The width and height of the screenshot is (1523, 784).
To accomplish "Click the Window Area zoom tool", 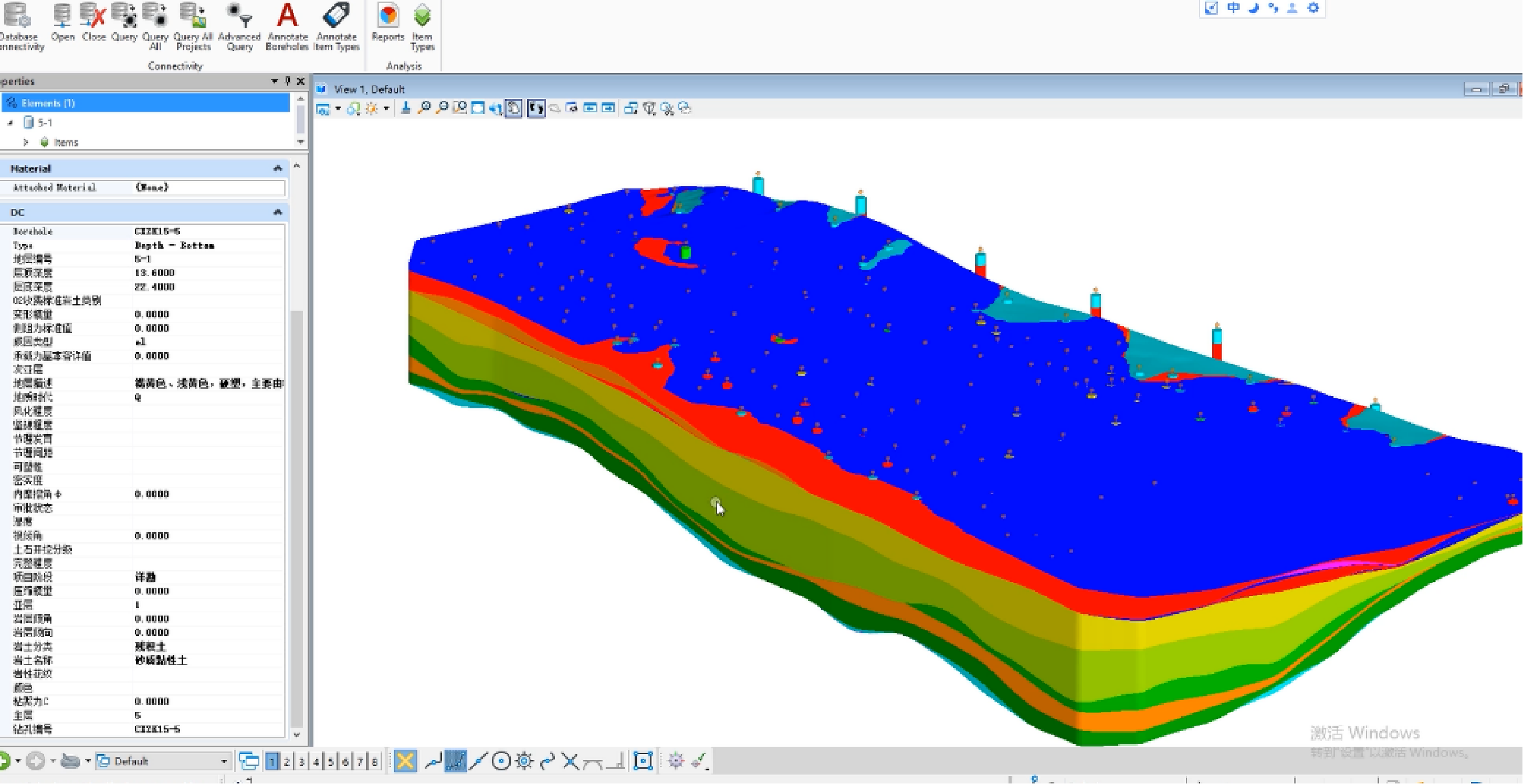I will pyautogui.click(x=459, y=108).
